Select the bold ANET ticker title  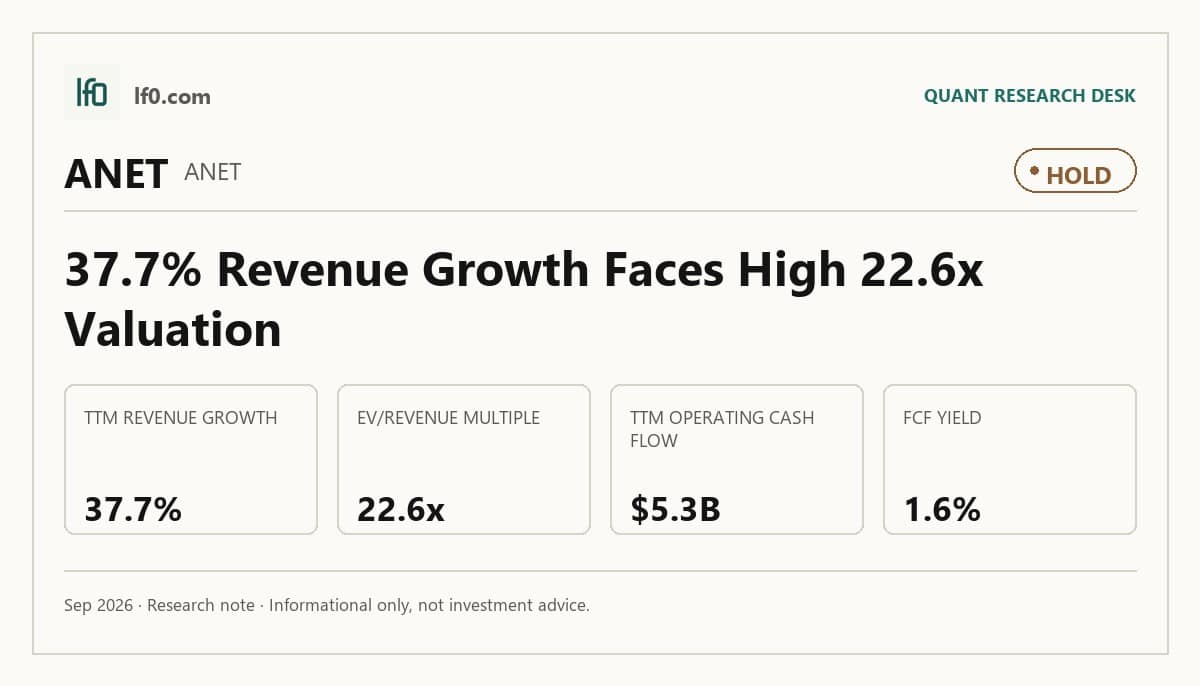[x=116, y=174]
